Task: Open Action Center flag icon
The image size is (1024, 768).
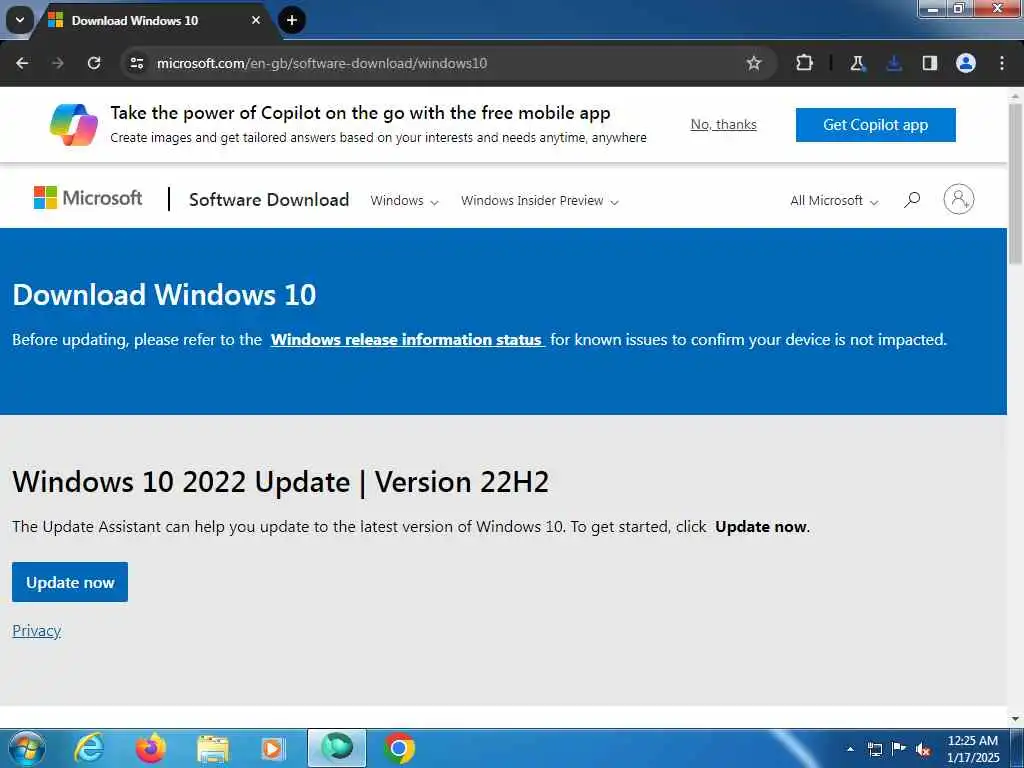Action: pos(899,748)
